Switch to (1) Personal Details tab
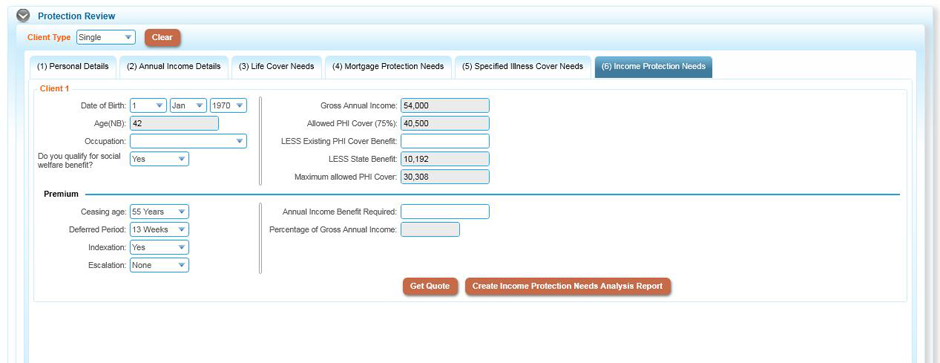This screenshot has height=363, width=940. pos(73,66)
